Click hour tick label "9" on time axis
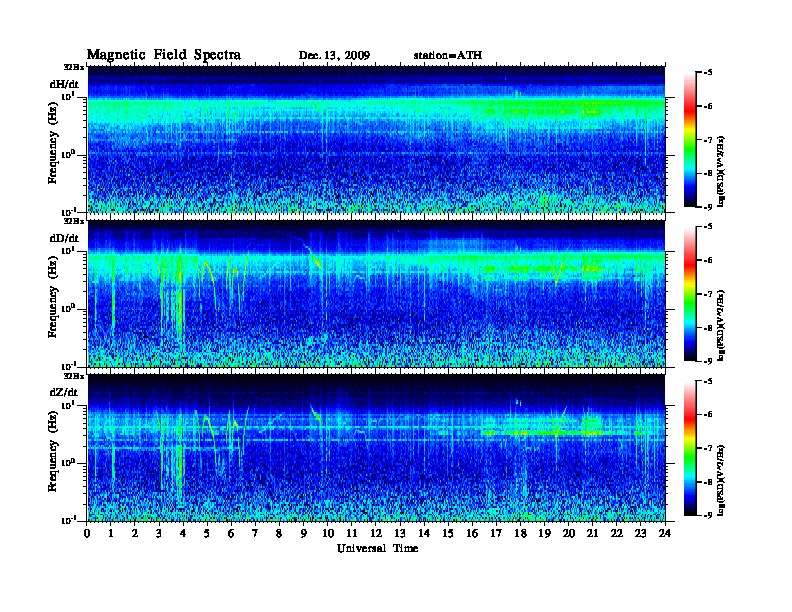Viewport: 792px width, 612px height. click(x=304, y=534)
